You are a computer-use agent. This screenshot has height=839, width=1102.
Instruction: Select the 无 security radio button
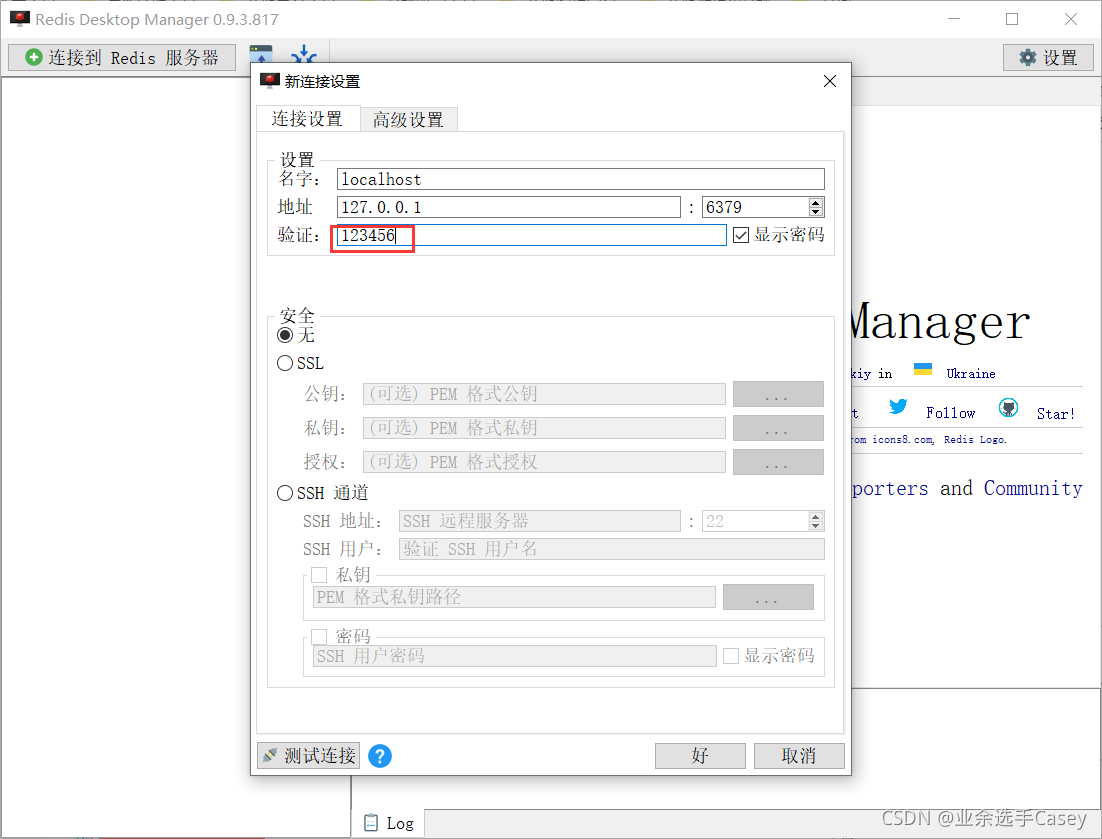coord(285,335)
